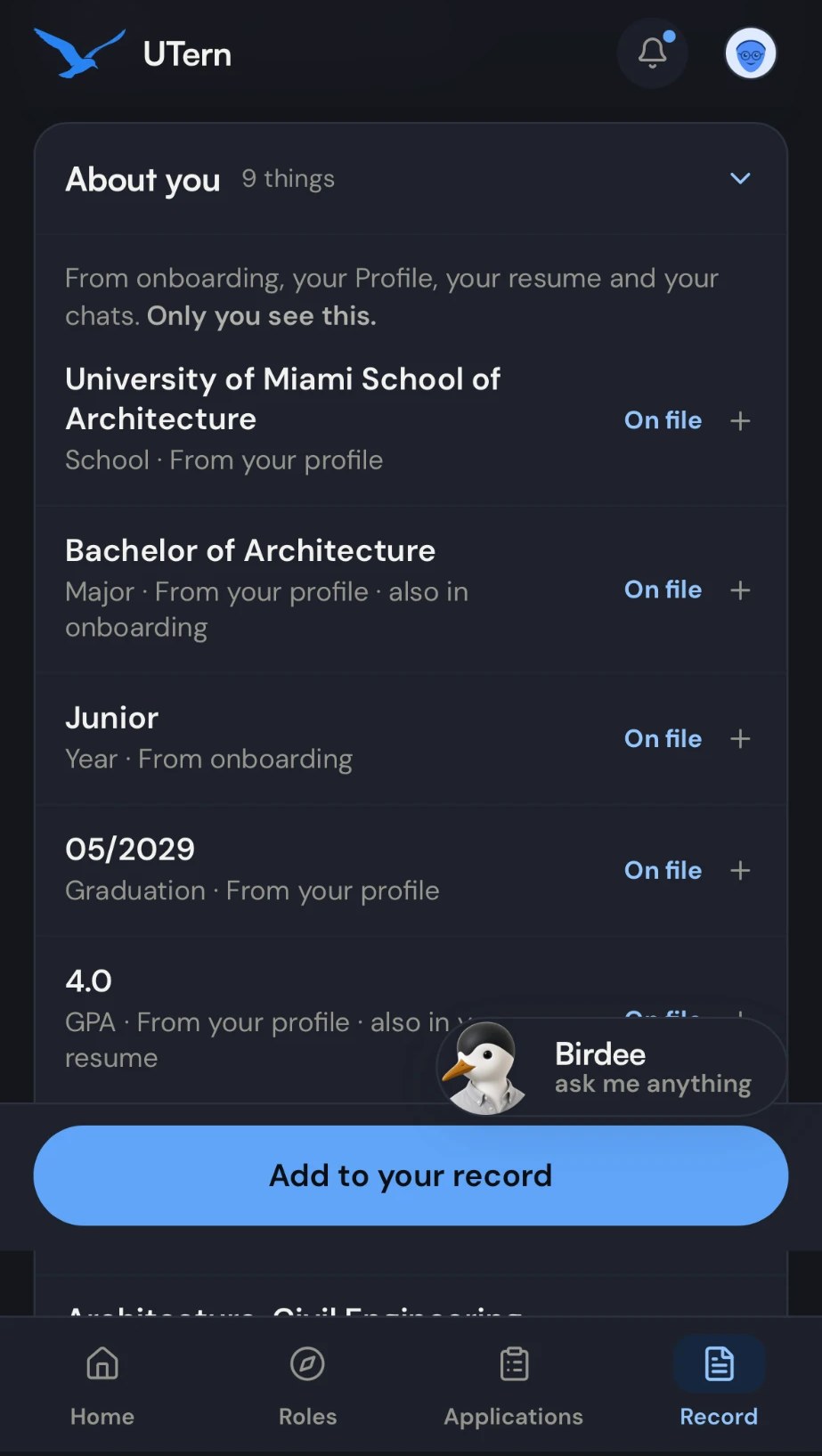
Task: Expand the Bachelor of Architecture plus icon
Action: click(x=740, y=590)
